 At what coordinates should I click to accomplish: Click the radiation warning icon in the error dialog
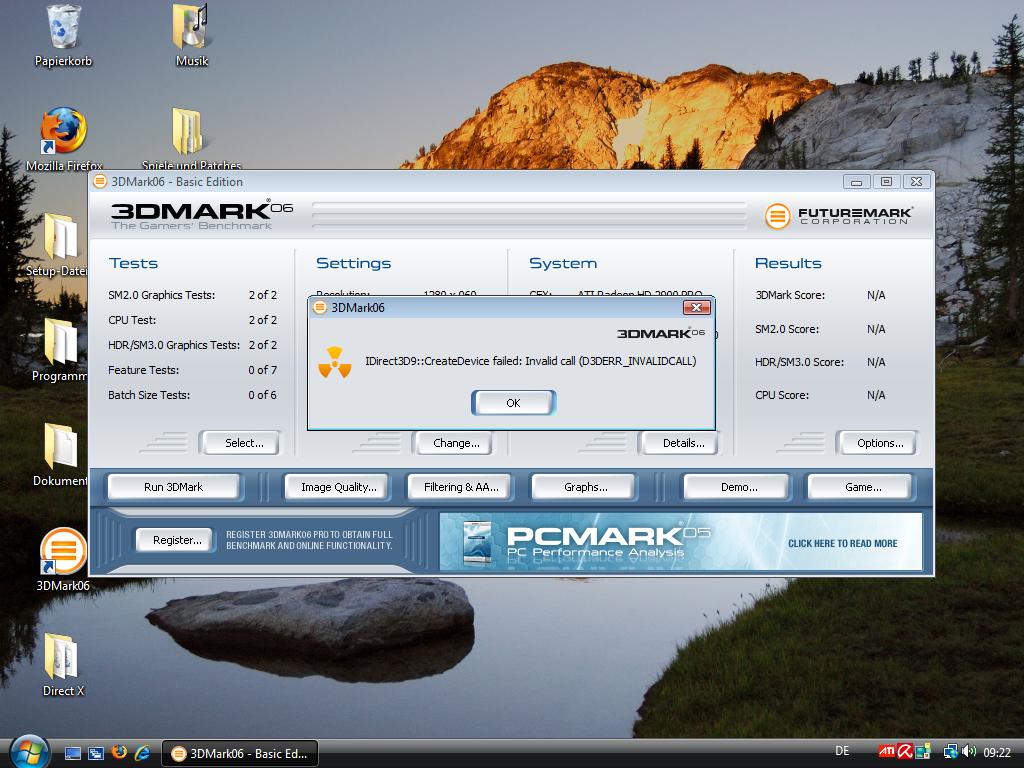point(334,362)
